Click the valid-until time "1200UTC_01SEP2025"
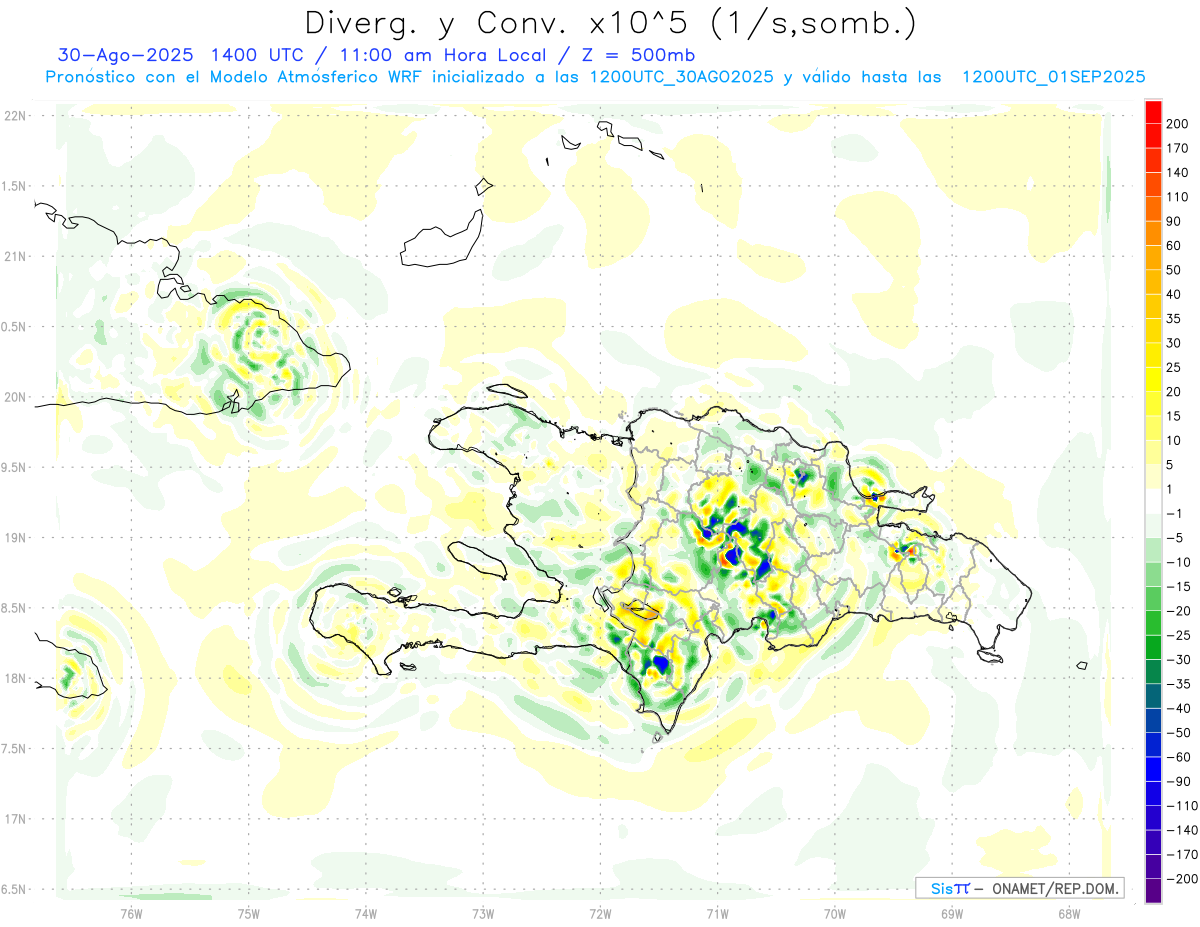The image size is (1200, 927). pos(1053,77)
